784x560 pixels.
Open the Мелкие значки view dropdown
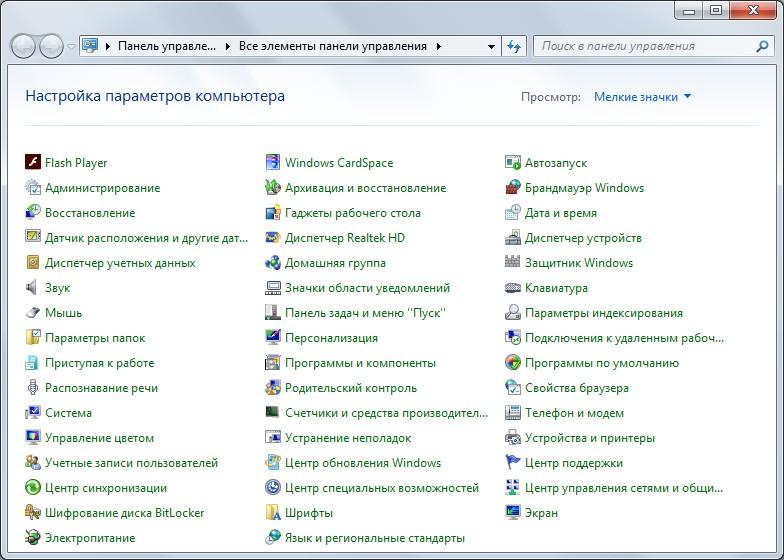[x=642, y=96]
